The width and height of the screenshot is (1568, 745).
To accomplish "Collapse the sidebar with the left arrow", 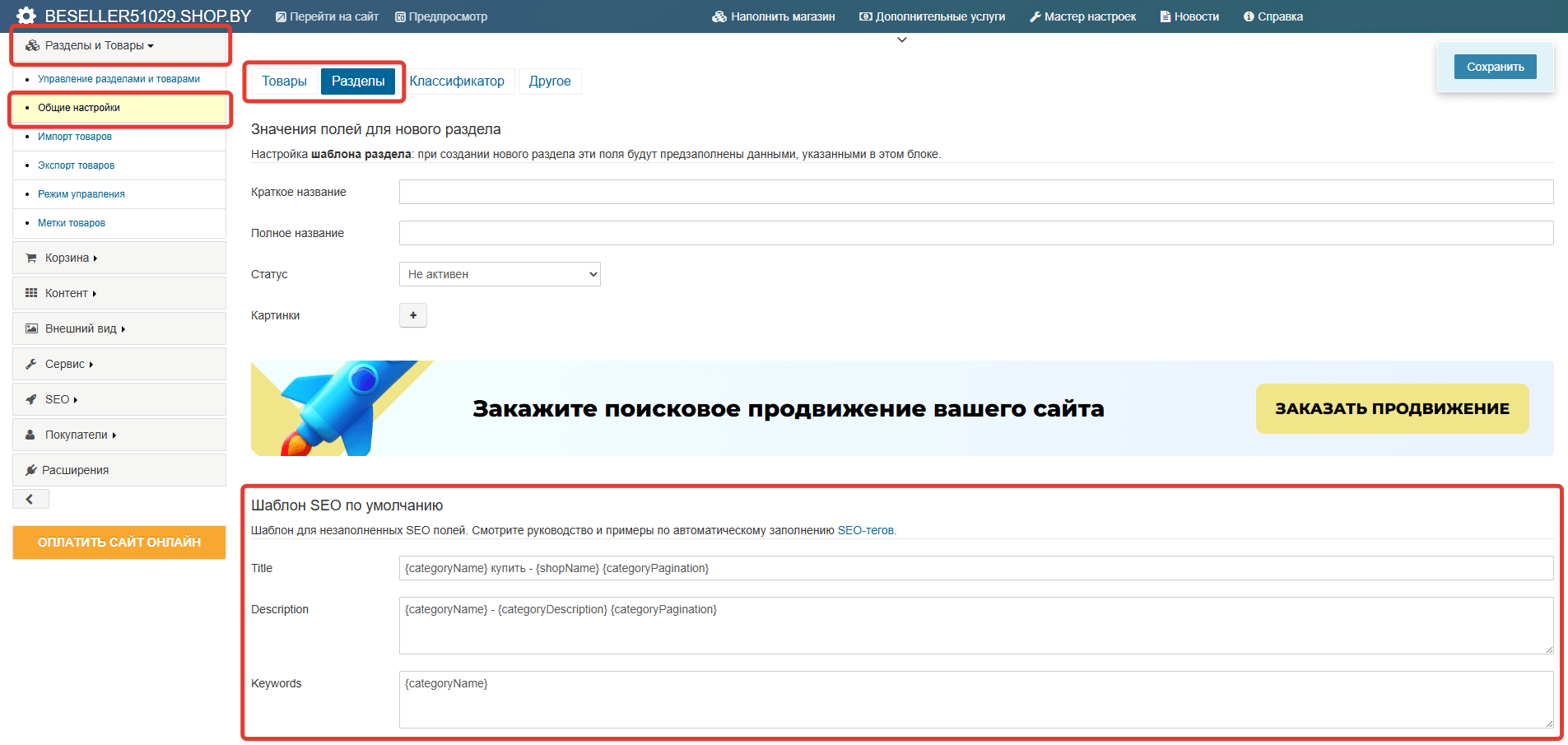I will pyautogui.click(x=30, y=498).
